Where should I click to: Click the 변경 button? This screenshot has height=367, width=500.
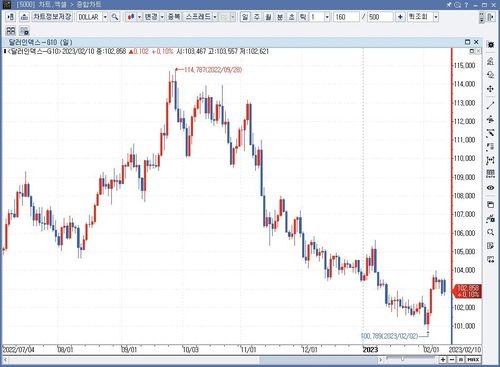tap(151, 17)
